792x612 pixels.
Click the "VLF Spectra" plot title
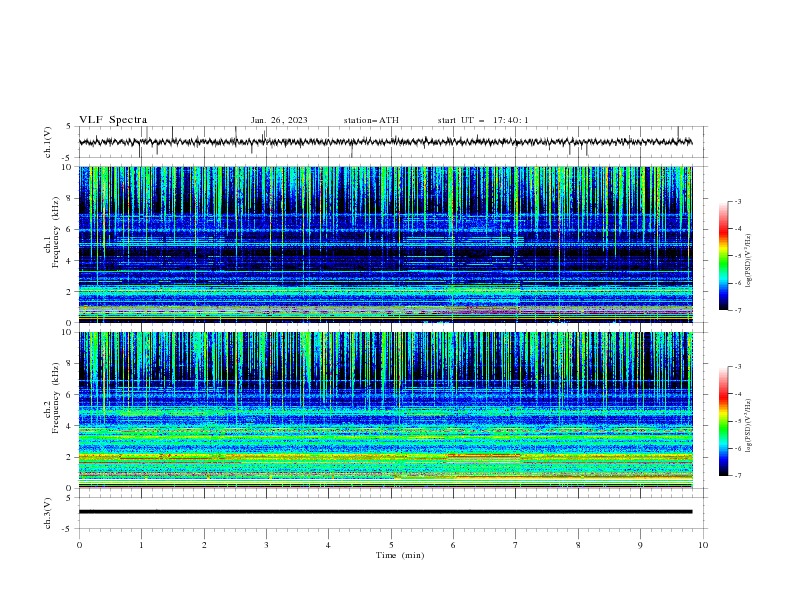click(113, 120)
